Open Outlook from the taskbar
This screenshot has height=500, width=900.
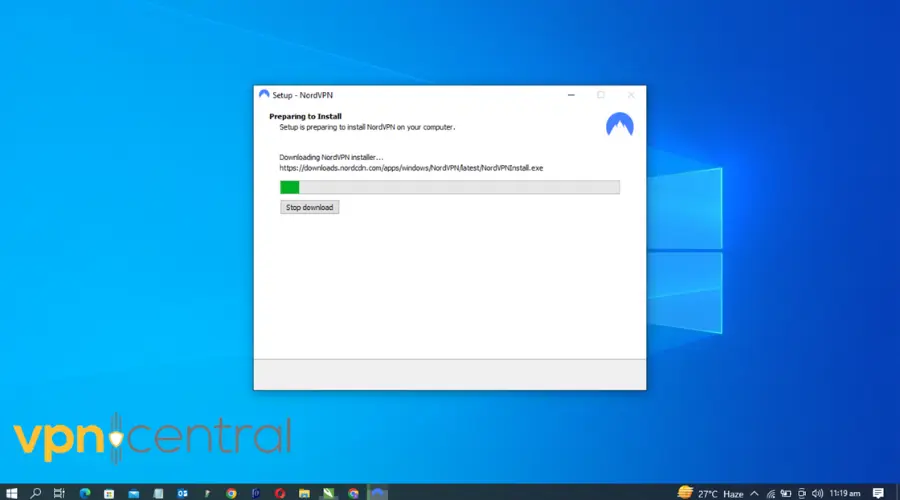pos(183,493)
